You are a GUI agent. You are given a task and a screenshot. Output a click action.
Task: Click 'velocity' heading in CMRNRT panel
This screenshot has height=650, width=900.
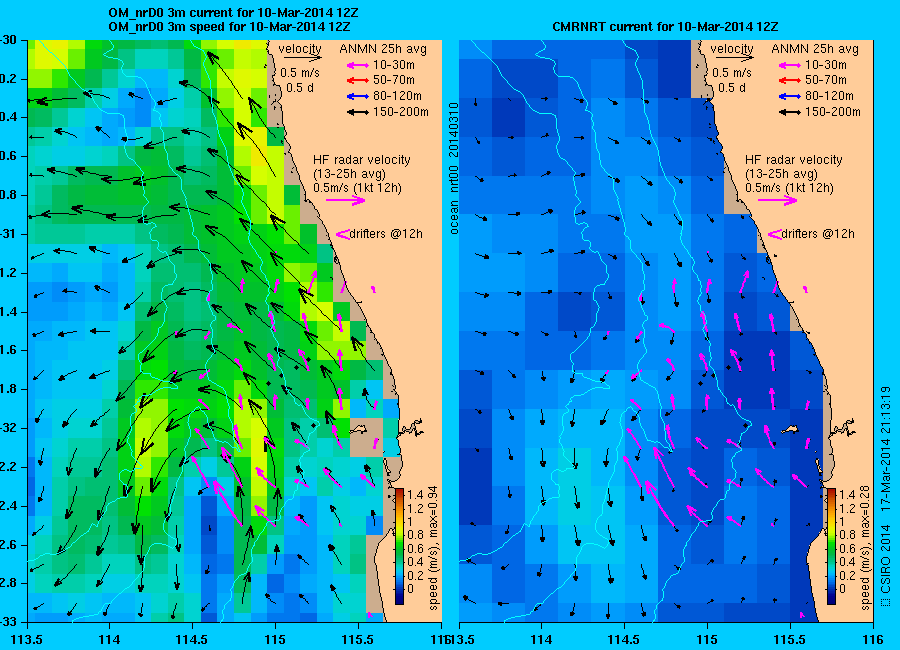click(732, 48)
